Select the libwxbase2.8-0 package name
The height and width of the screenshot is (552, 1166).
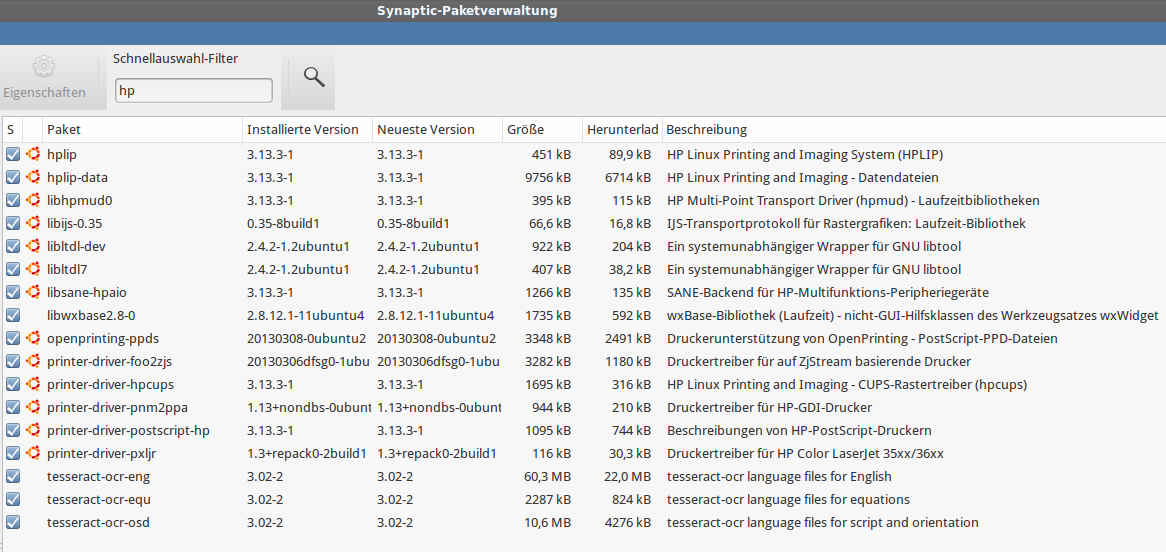click(x=91, y=315)
